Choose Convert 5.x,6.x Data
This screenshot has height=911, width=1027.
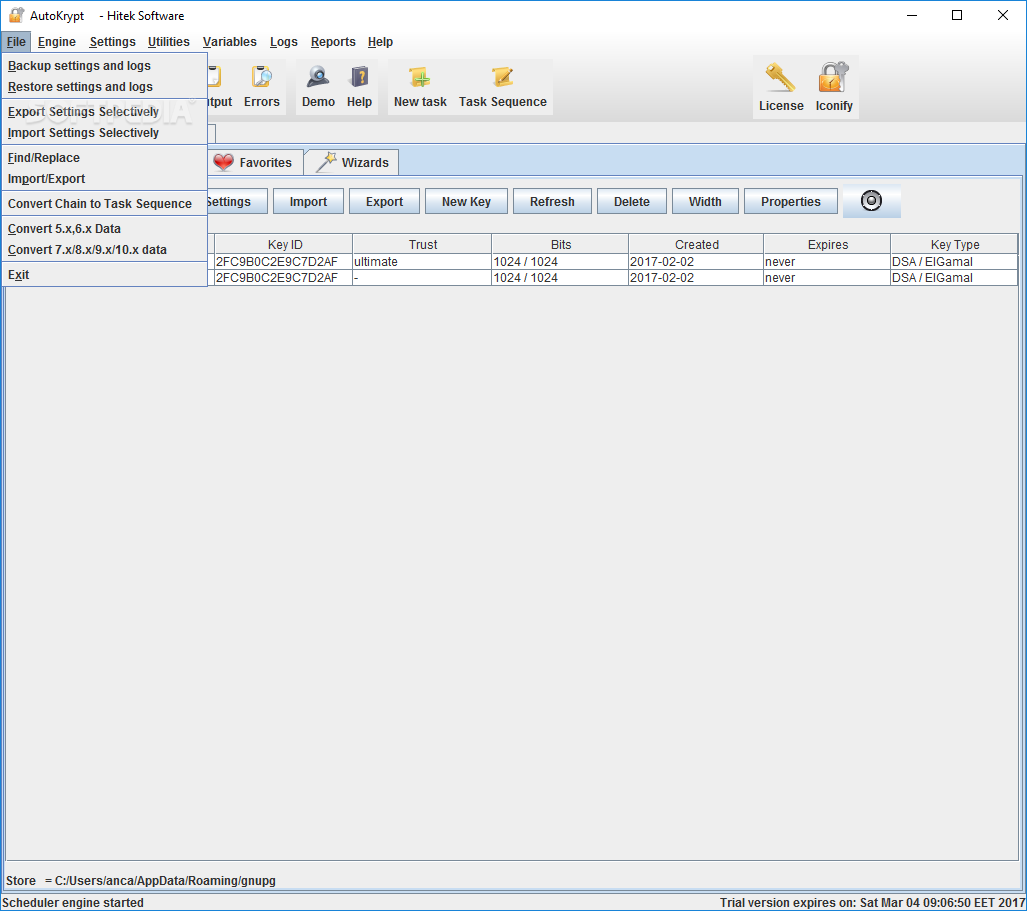105,229
